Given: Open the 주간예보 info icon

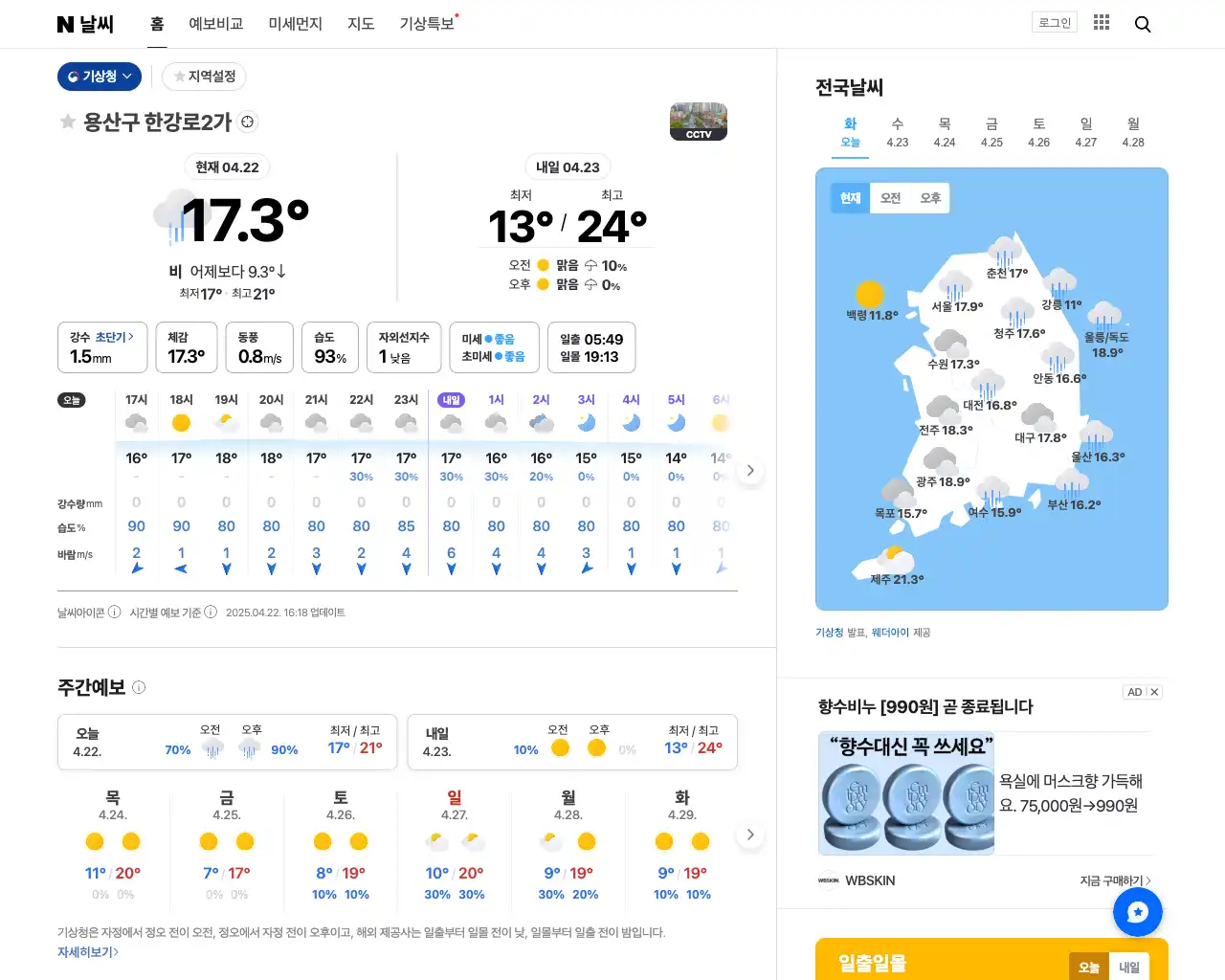Looking at the screenshot, I should 139,687.
